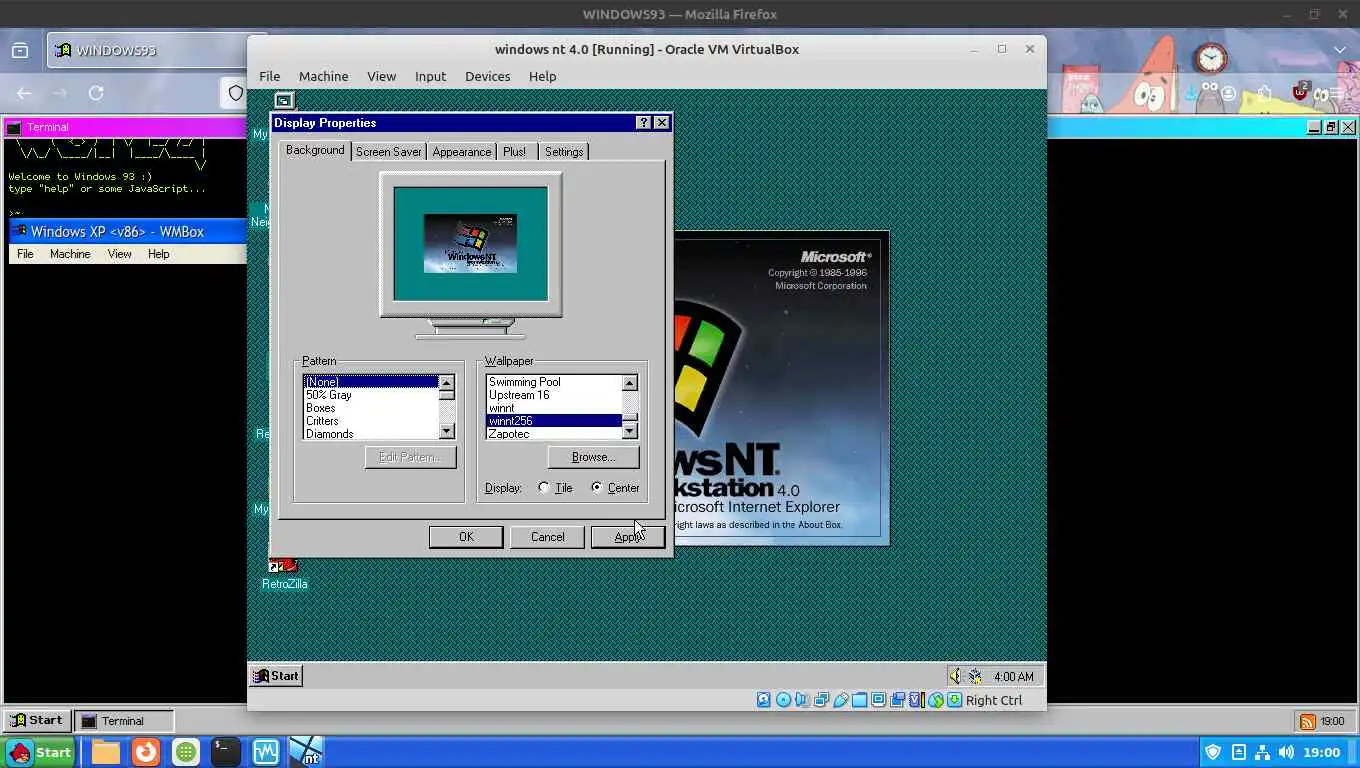The image size is (1360, 768).
Task: Switch to the Plus! tab
Action: (514, 152)
